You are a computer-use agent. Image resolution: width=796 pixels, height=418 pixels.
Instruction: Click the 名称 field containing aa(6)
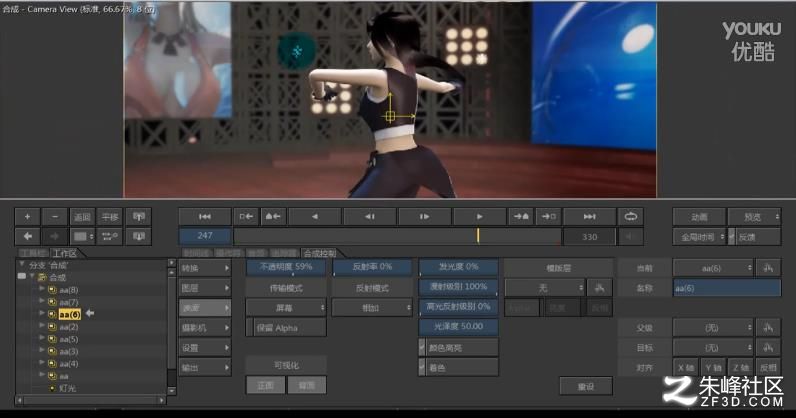click(x=727, y=288)
